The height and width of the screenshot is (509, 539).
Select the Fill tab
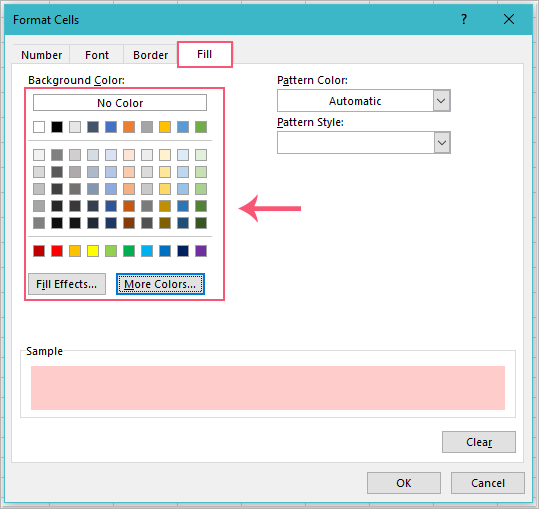pyautogui.click(x=205, y=54)
